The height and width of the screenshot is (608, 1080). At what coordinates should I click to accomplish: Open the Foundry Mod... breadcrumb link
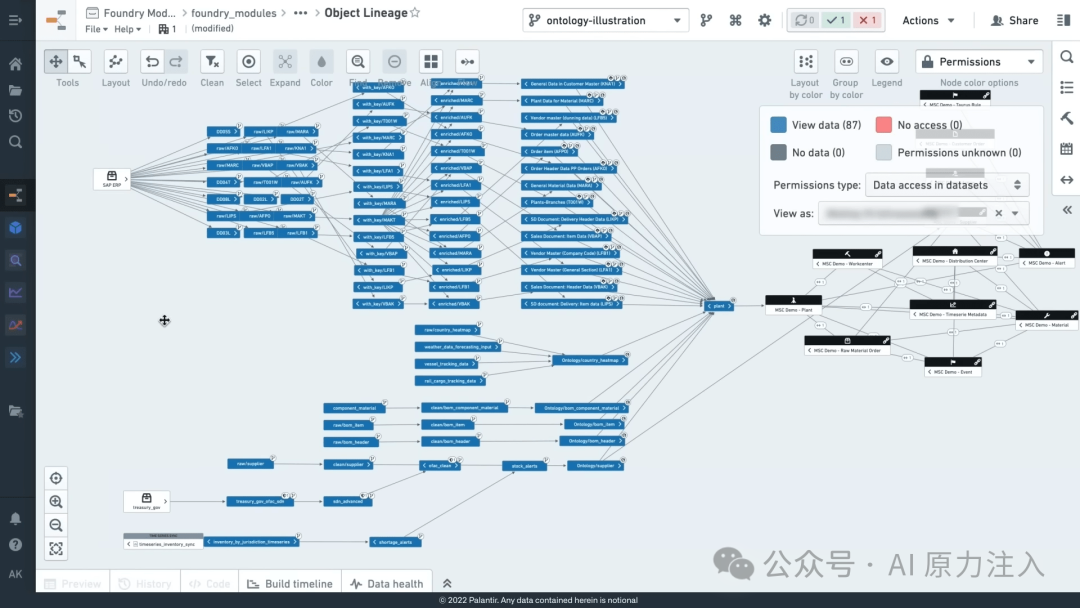click(x=140, y=13)
